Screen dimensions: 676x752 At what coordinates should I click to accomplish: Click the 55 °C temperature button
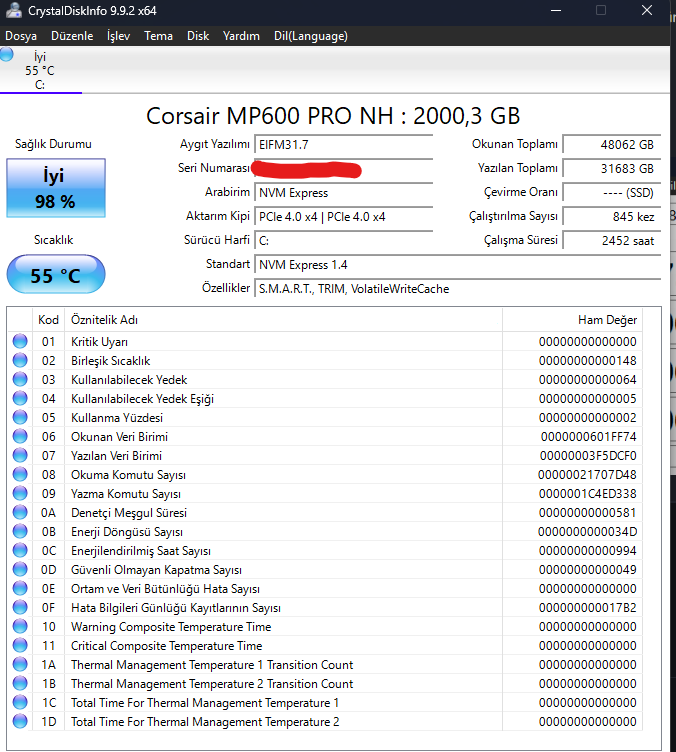click(x=56, y=274)
